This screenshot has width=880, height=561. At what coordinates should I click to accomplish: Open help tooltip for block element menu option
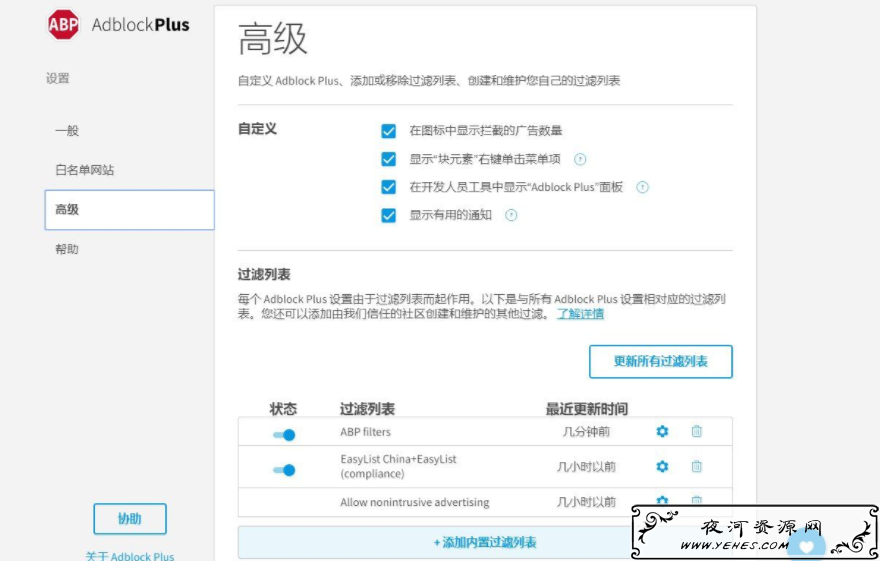(x=580, y=159)
